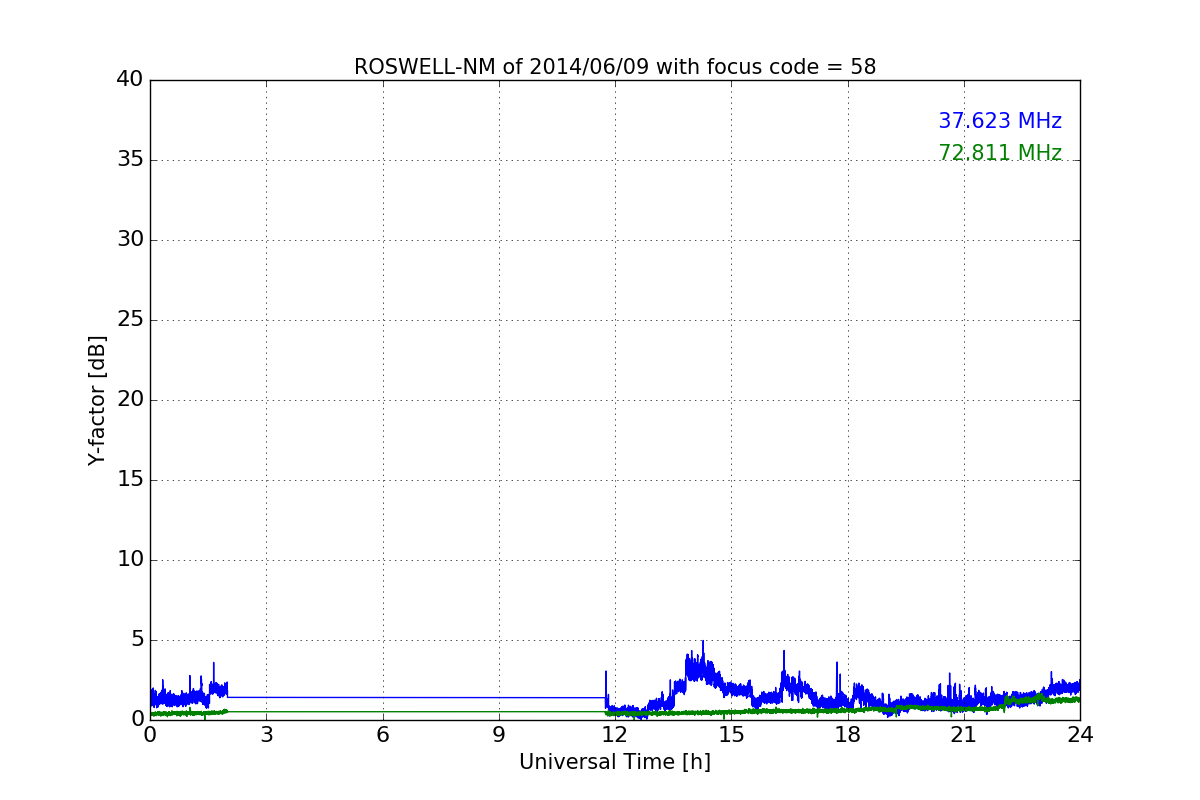Click x-axis tick label '24'

[1080, 735]
